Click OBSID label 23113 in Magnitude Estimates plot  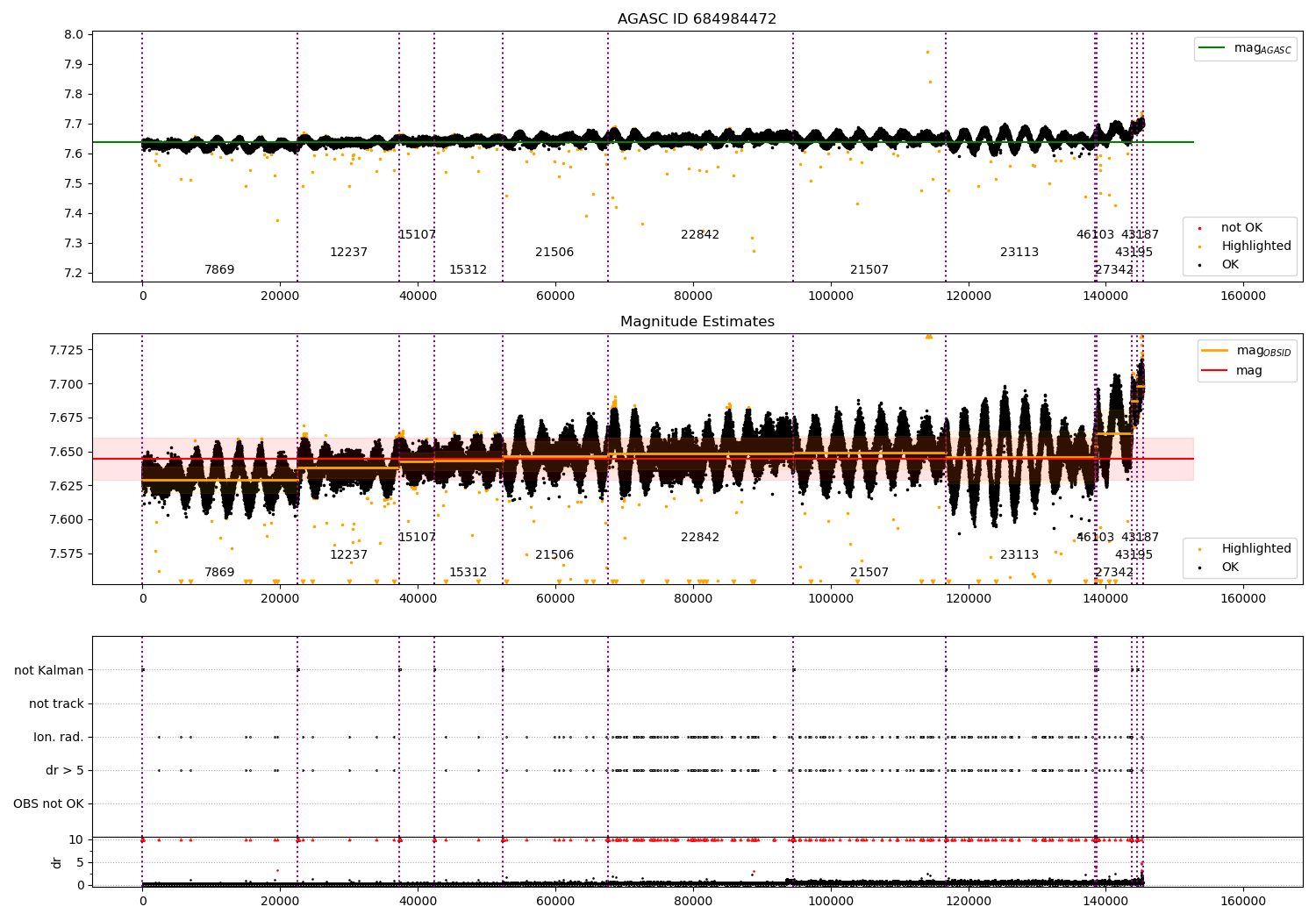pos(1019,555)
